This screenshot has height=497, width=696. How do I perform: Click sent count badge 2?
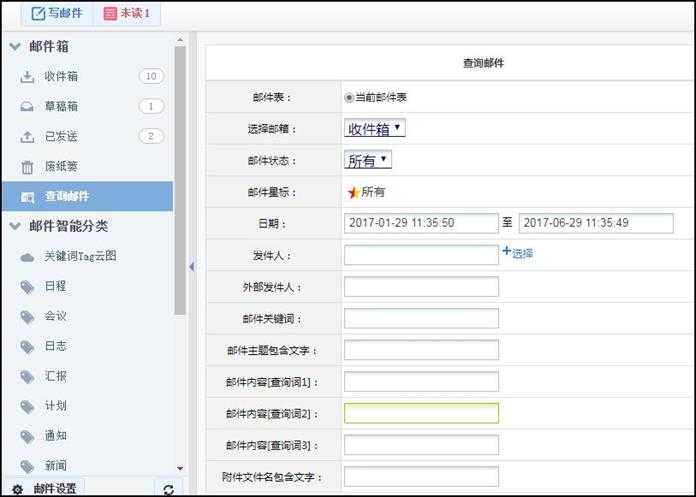click(151, 136)
